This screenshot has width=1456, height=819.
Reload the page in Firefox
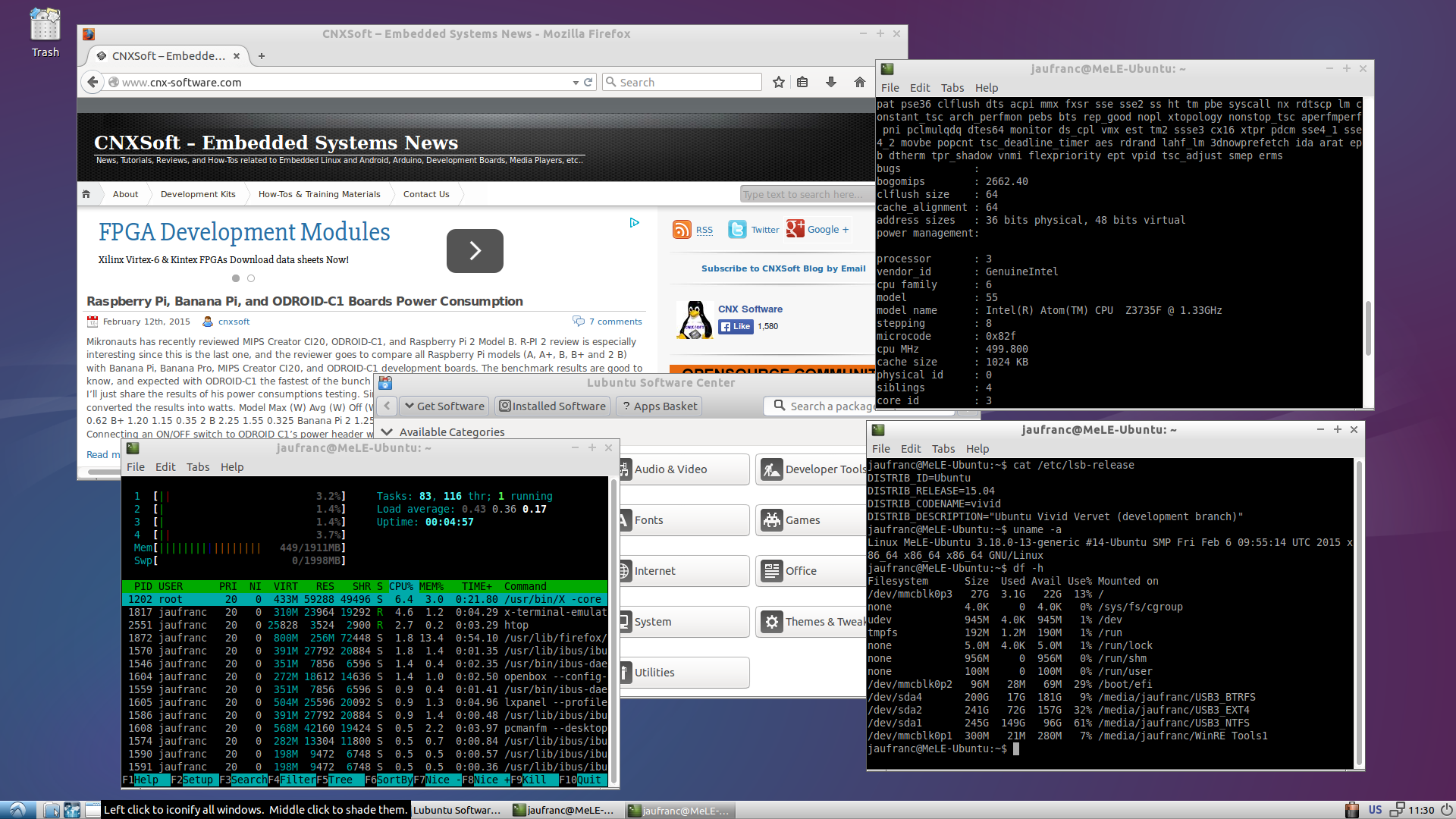click(x=588, y=82)
